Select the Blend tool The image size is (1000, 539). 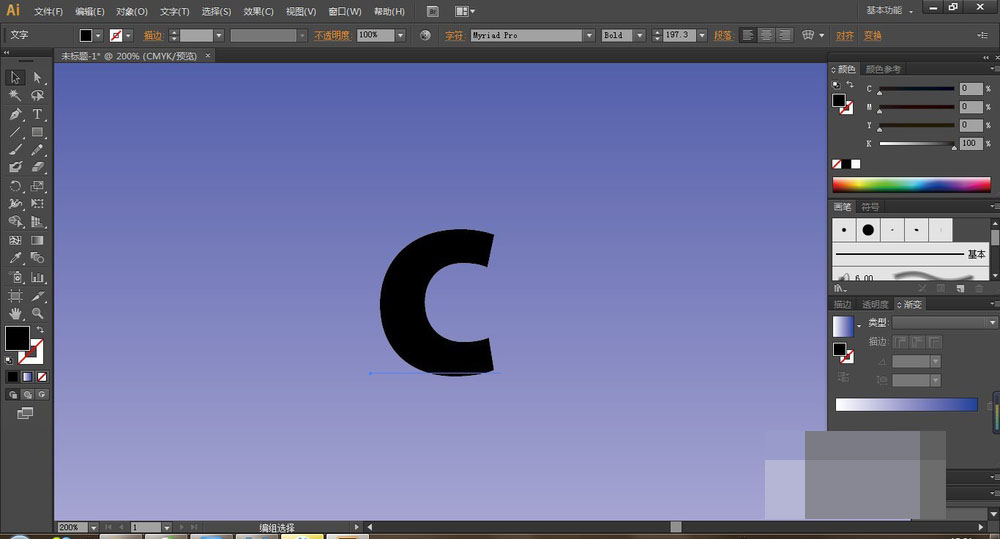pos(37,258)
